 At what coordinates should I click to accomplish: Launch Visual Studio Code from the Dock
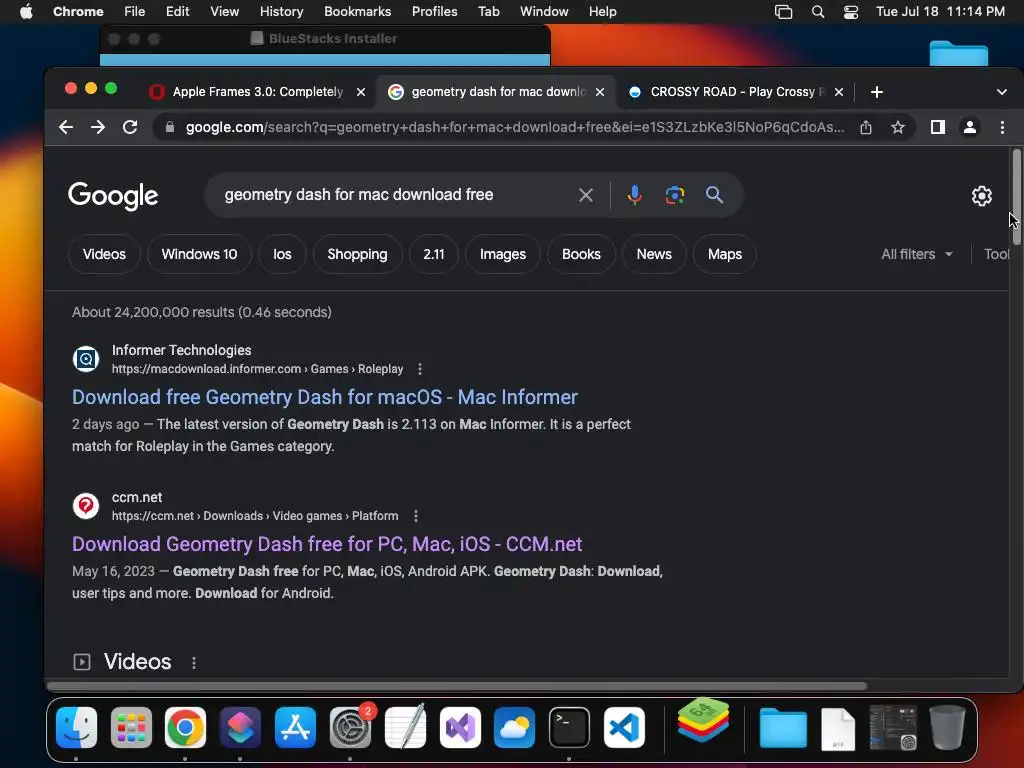coord(624,728)
